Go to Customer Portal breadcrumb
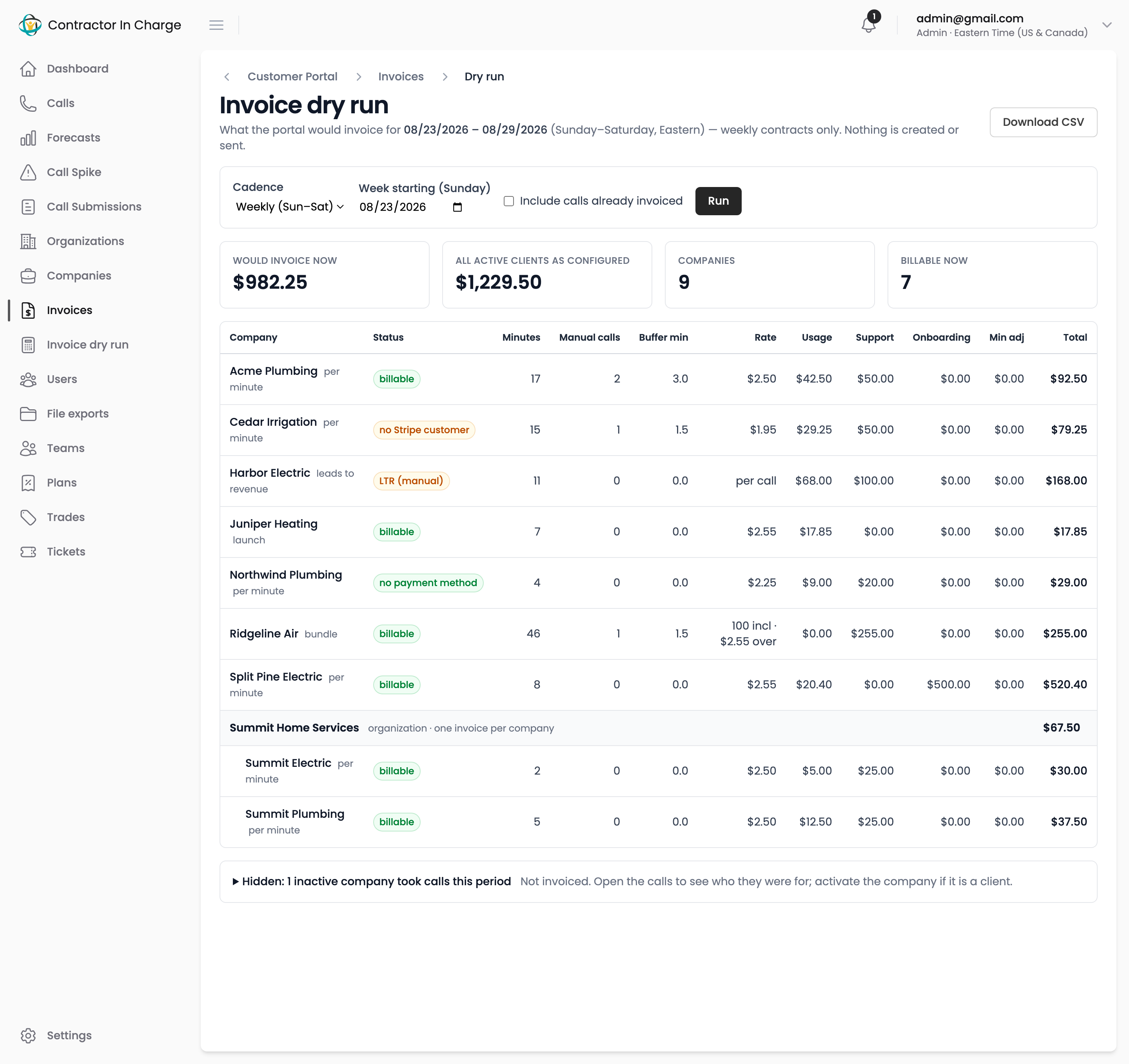 pyautogui.click(x=292, y=77)
